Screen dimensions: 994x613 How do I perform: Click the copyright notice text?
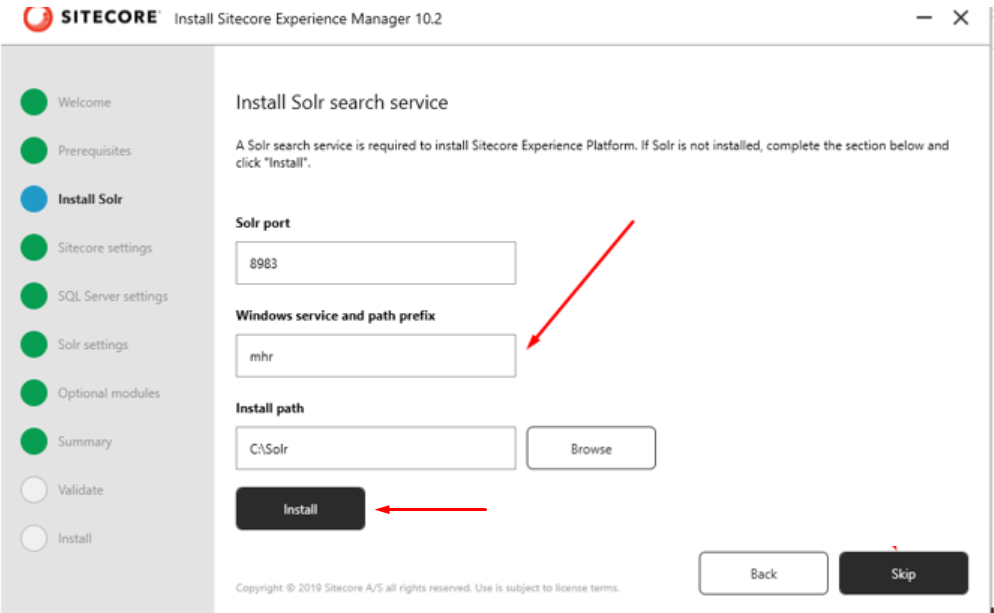(x=427, y=588)
